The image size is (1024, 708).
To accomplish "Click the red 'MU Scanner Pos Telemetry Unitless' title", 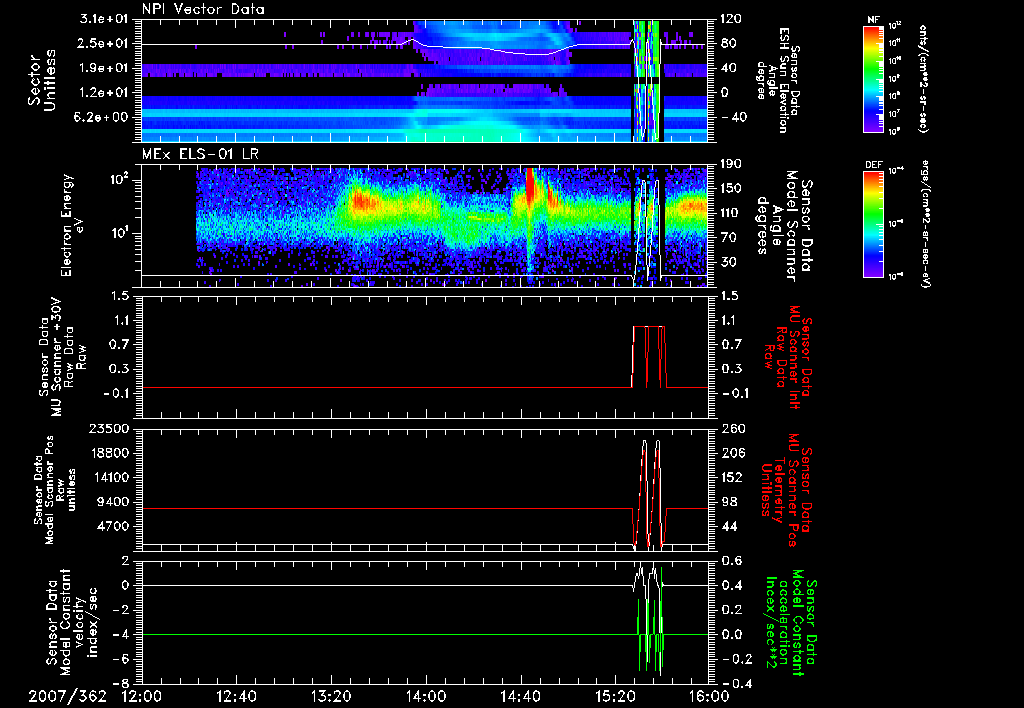I will tap(787, 490).
